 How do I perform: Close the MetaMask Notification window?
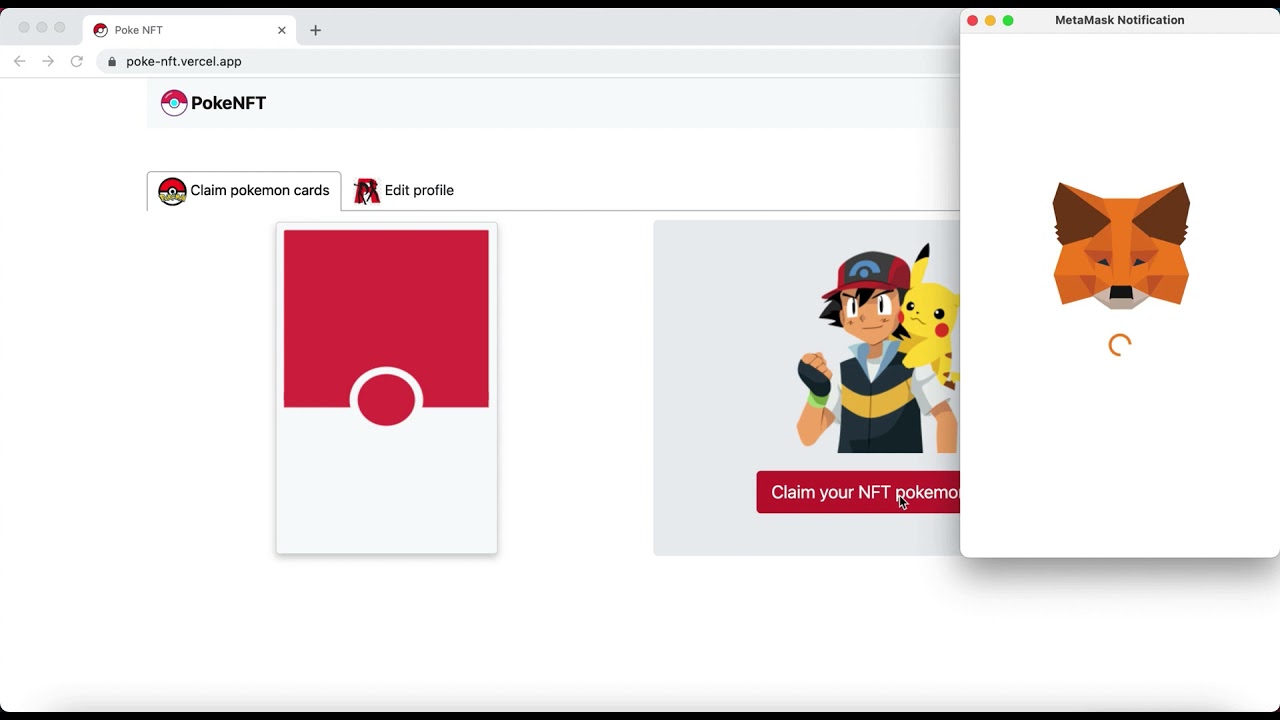click(972, 20)
